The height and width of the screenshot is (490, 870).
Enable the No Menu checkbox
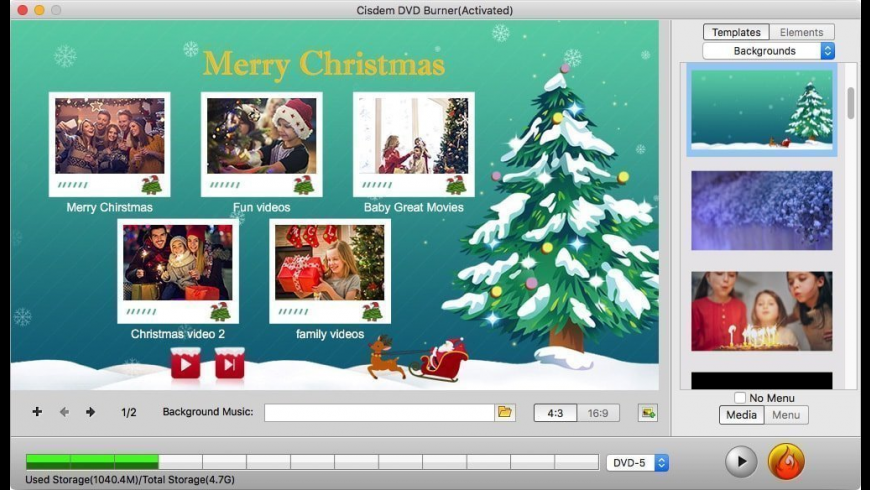740,398
